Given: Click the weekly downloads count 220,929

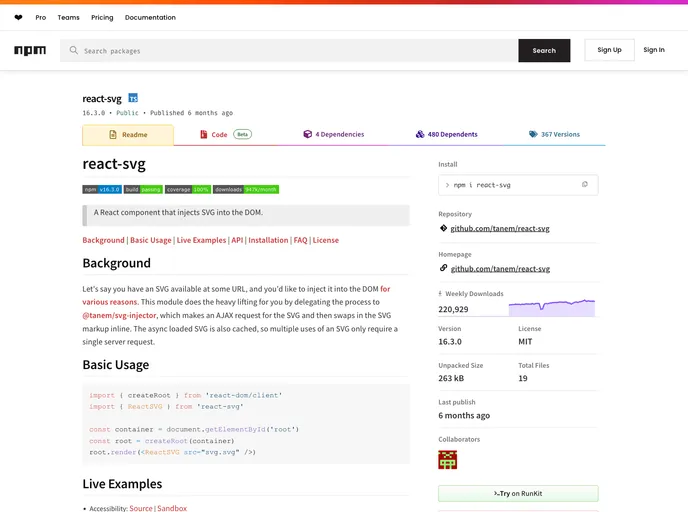Looking at the screenshot, I should point(453,309).
